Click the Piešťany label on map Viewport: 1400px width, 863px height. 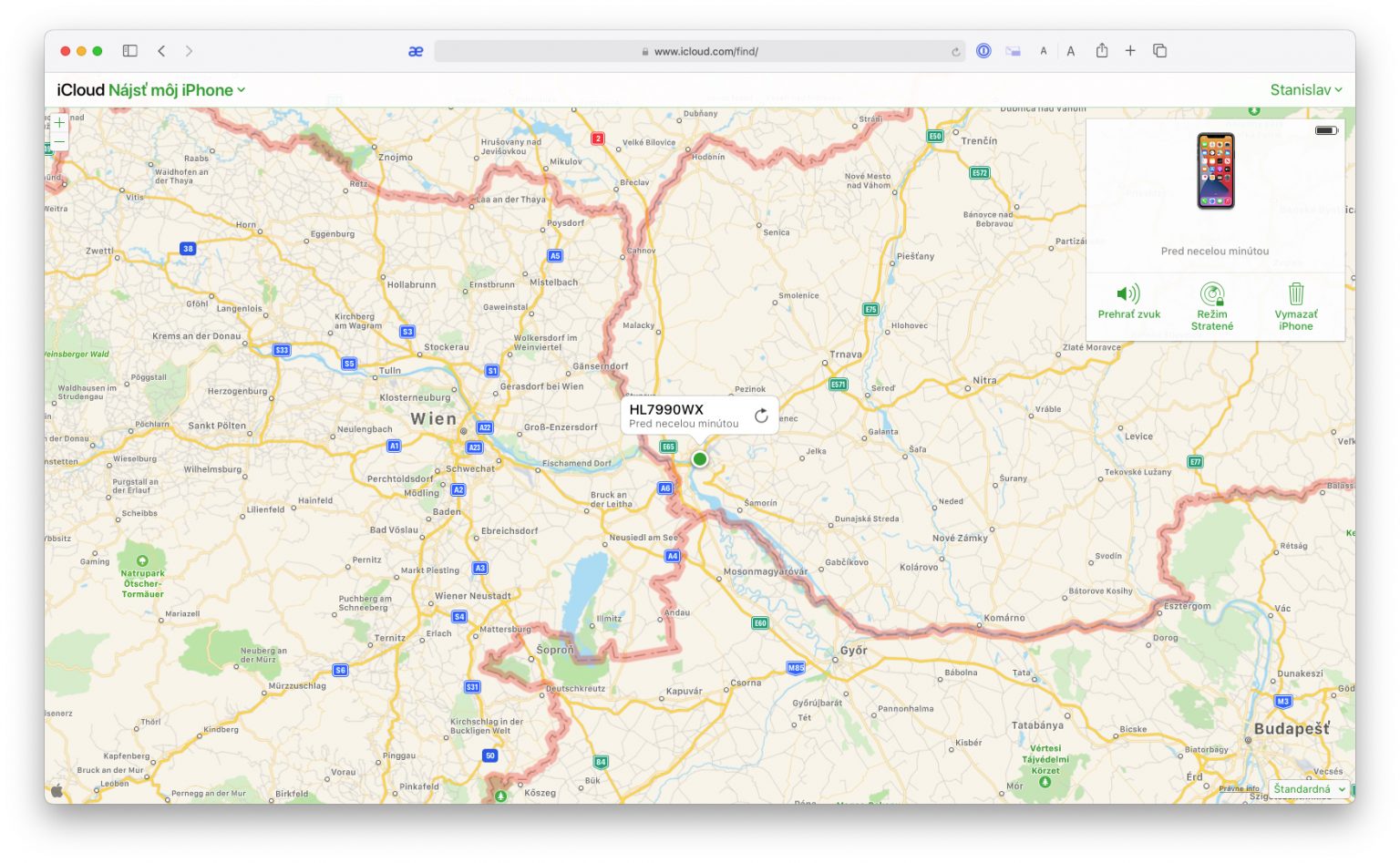tap(915, 256)
